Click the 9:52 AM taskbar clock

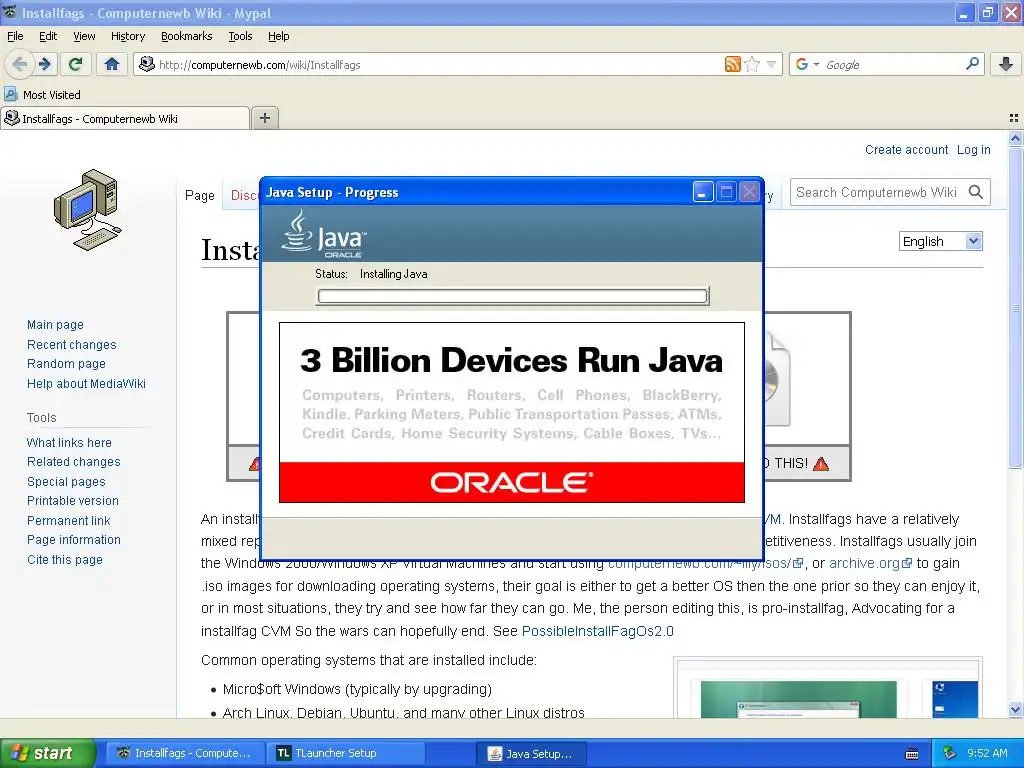(987, 753)
